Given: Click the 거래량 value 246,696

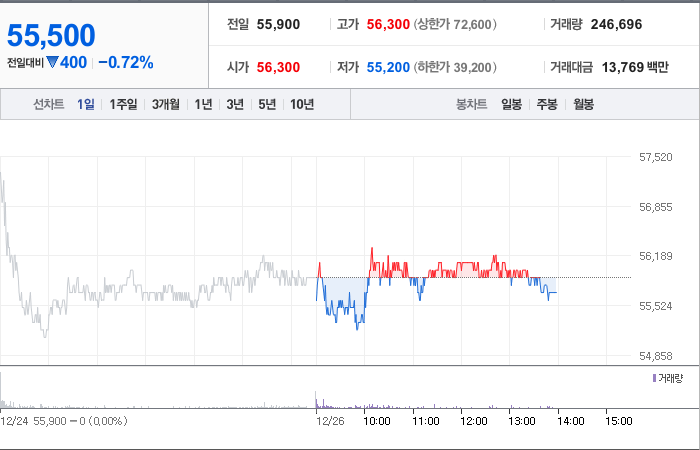Looking at the screenshot, I should click(616, 24).
